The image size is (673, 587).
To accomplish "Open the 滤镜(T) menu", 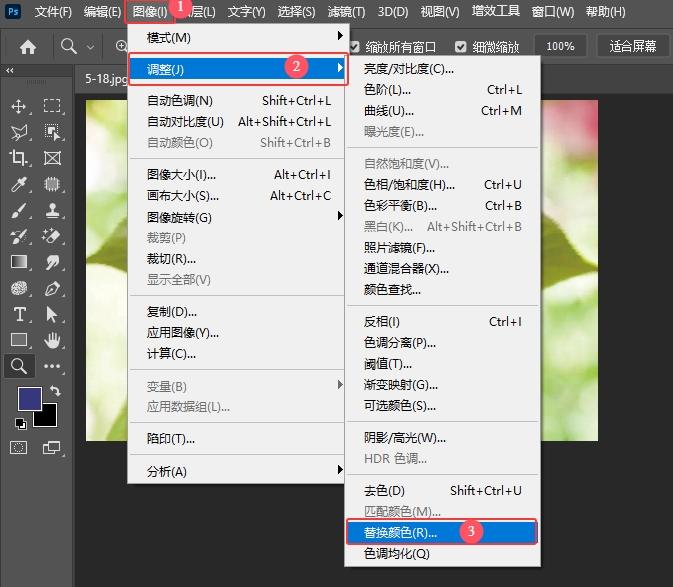I will 346,12.
